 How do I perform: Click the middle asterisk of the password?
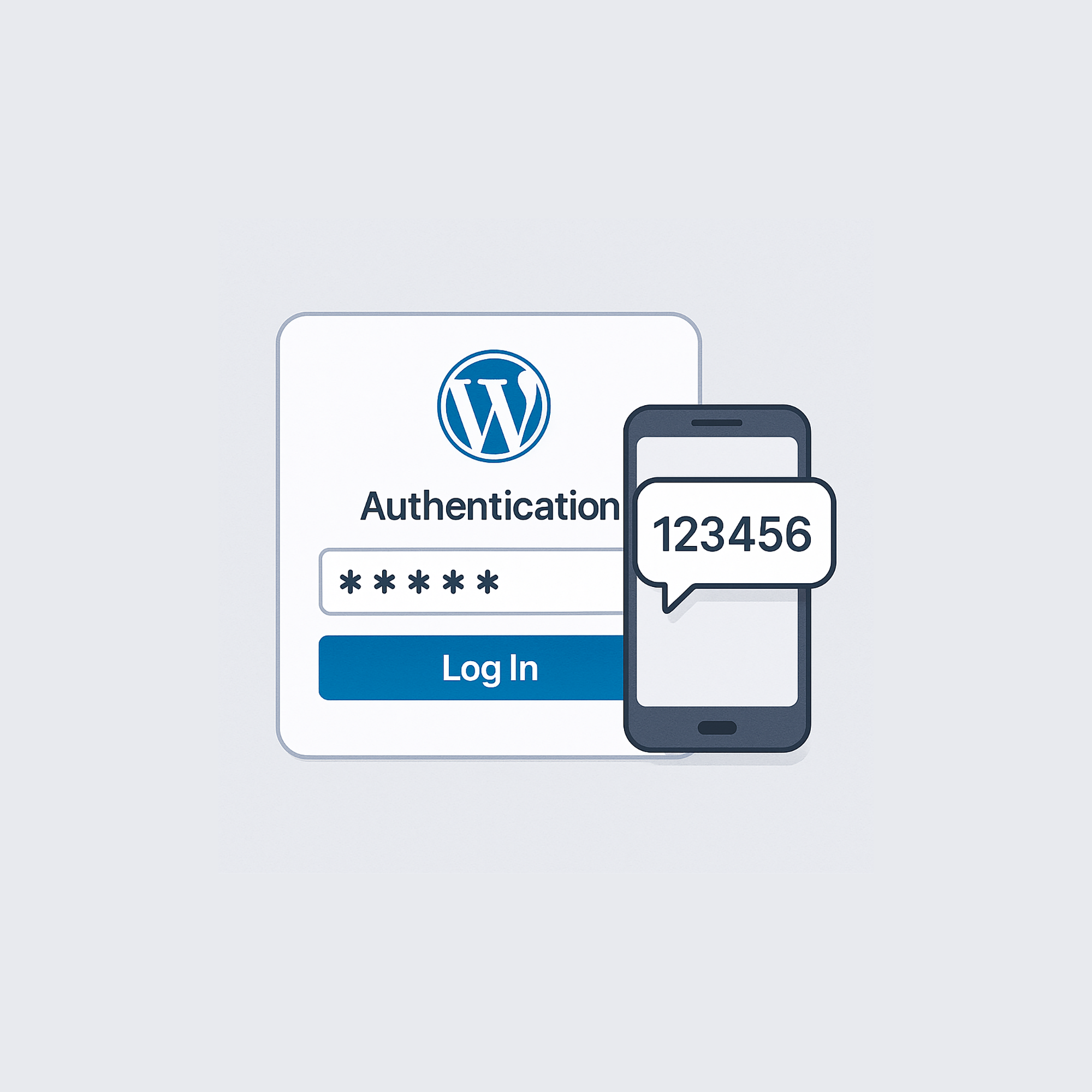(419, 581)
